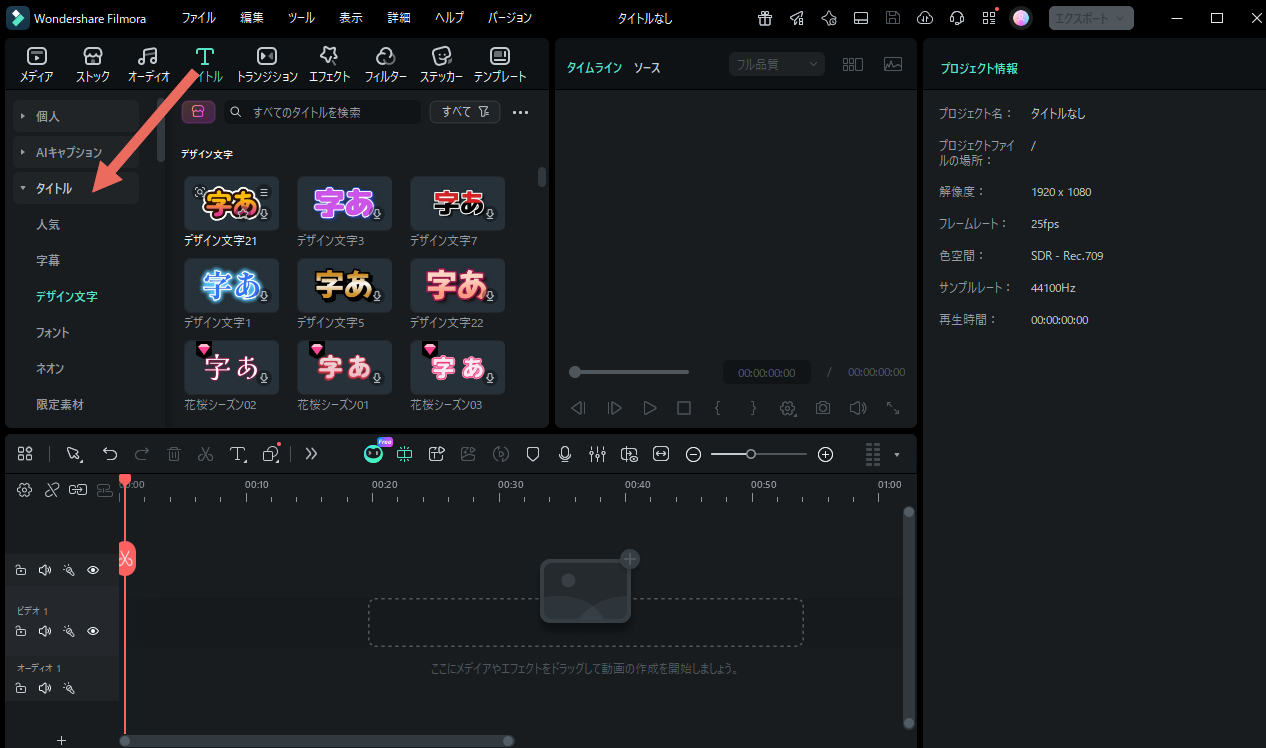Lock the オーディオ 1 track
1266x748 pixels.
coord(20,688)
